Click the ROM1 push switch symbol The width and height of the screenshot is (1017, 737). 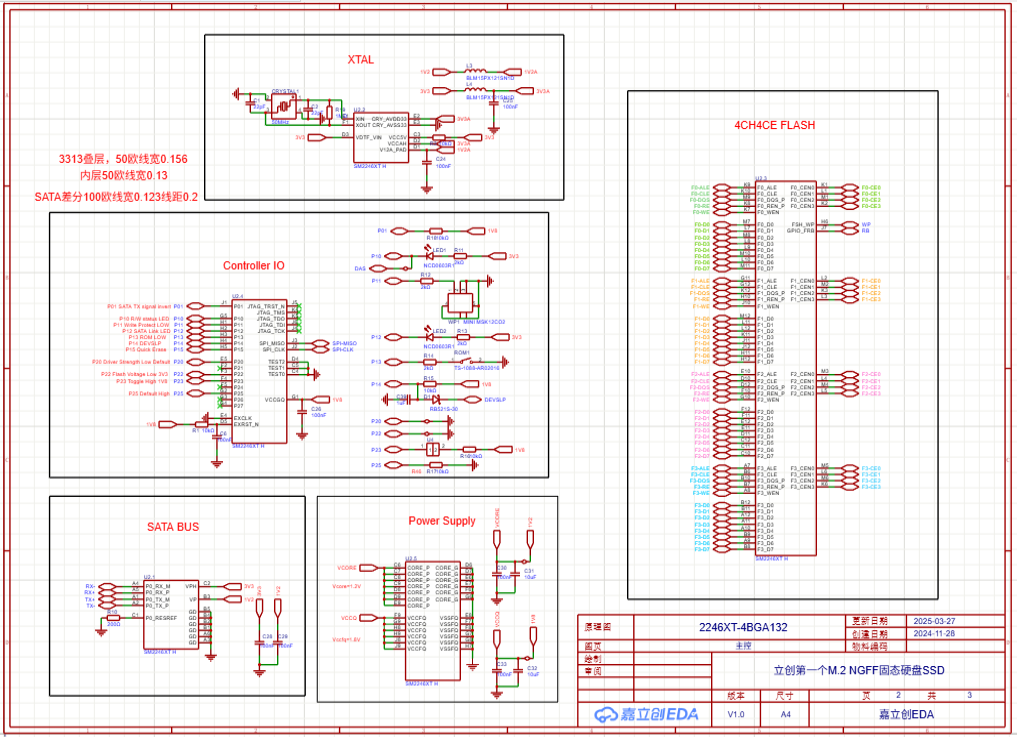tap(465, 361)
